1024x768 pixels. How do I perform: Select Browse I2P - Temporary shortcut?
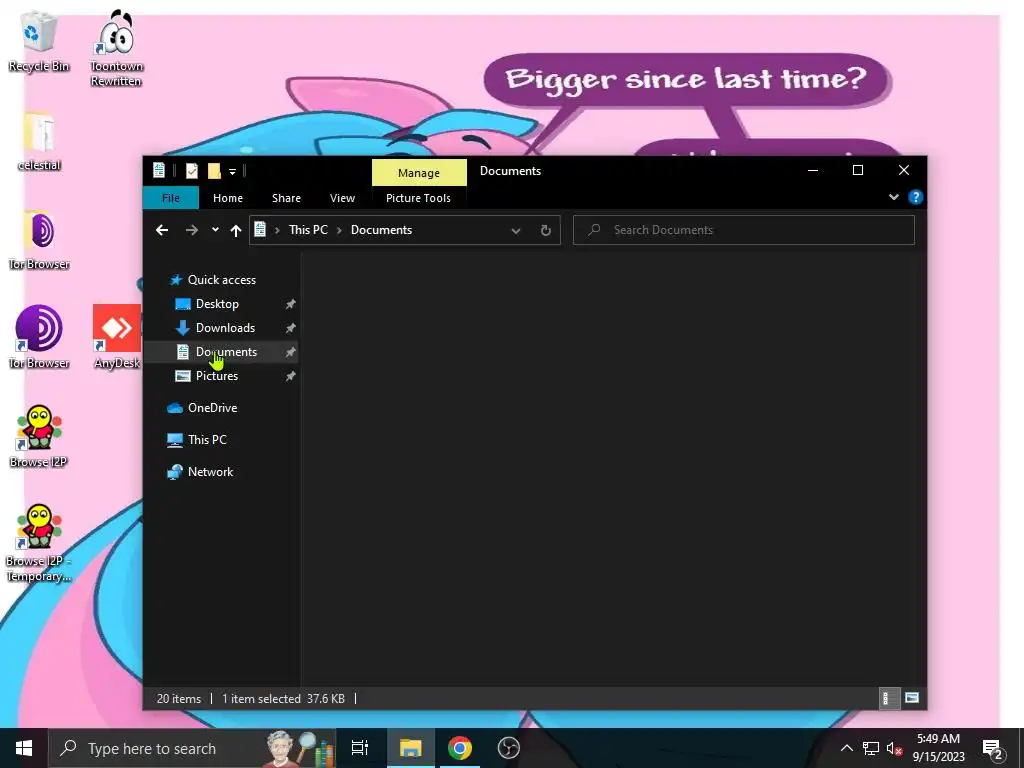tap(39, 543)
